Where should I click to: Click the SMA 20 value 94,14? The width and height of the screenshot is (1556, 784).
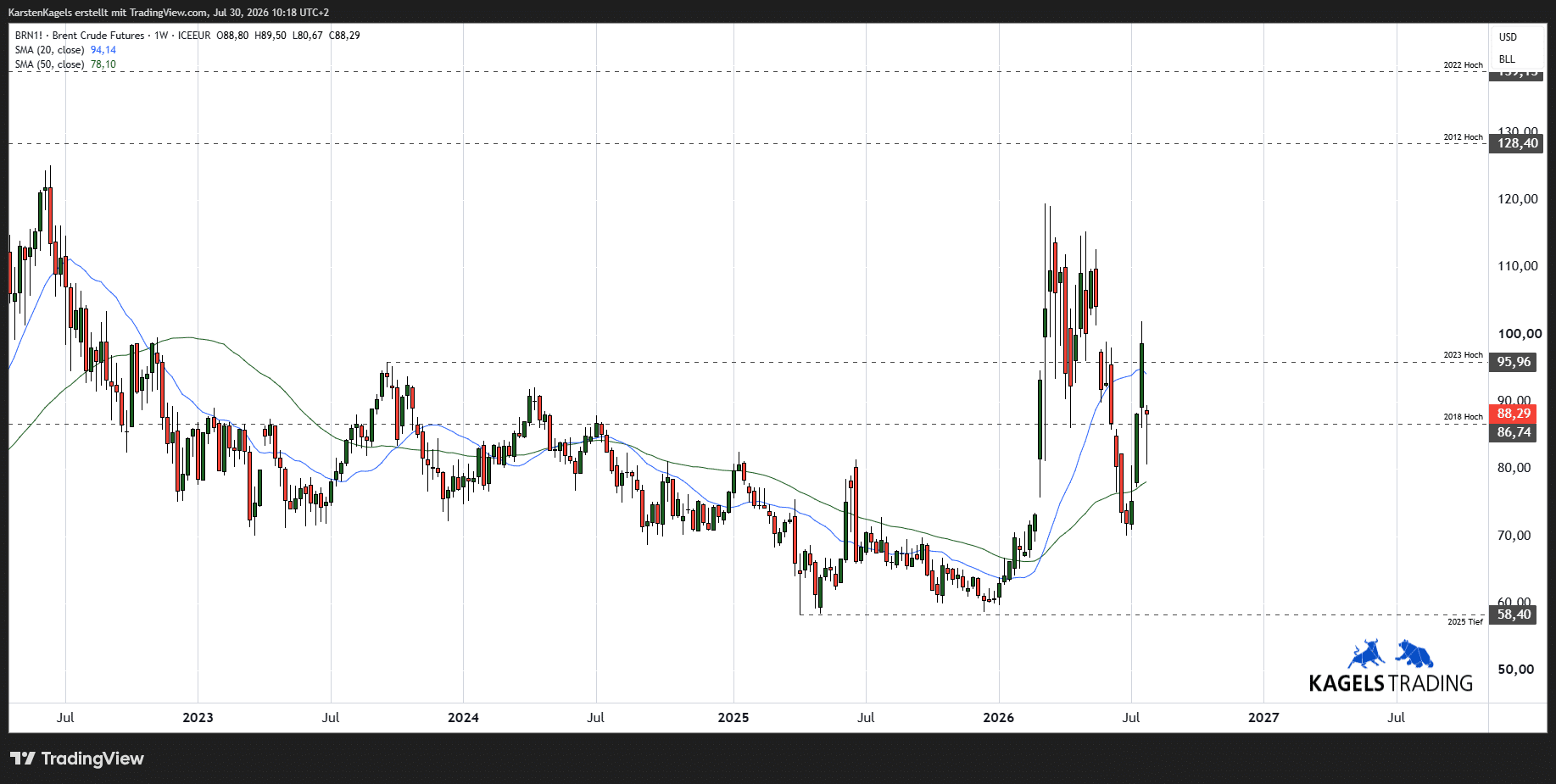coord(103,50)
